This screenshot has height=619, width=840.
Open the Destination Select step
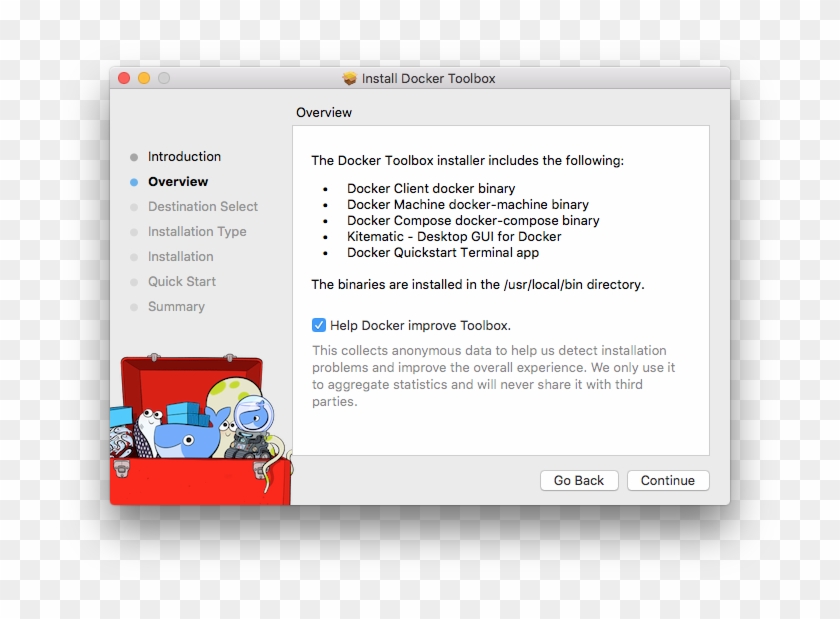click(x=203, y=206)
